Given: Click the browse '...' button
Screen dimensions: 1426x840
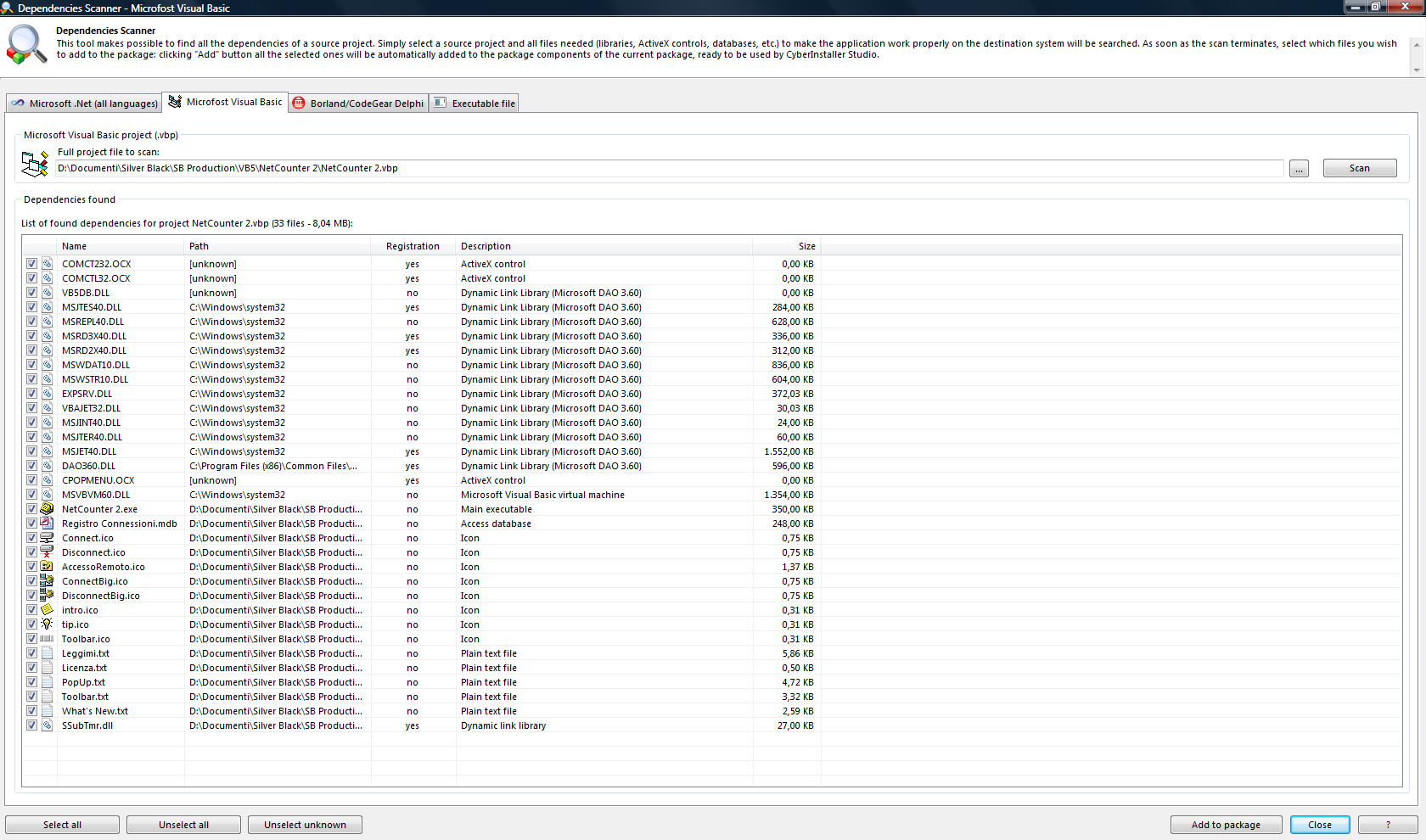Looking at the screenshot, I should click(1299, 168).
